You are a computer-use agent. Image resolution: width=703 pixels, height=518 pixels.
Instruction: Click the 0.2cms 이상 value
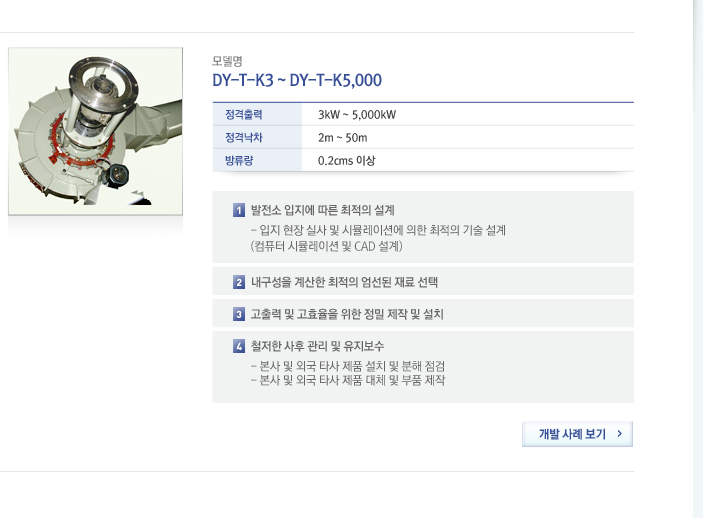[347, 161]
